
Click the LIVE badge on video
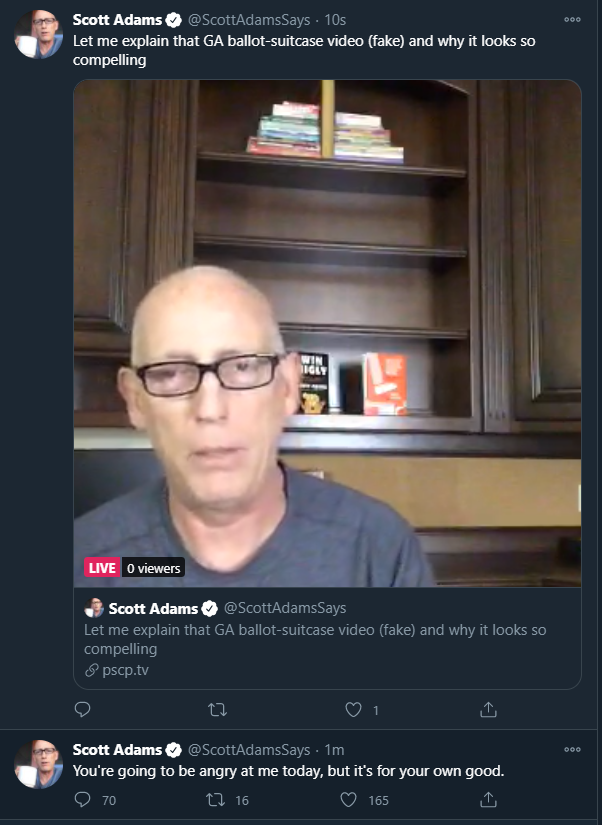pyautogui.click(x=102, y=568)
